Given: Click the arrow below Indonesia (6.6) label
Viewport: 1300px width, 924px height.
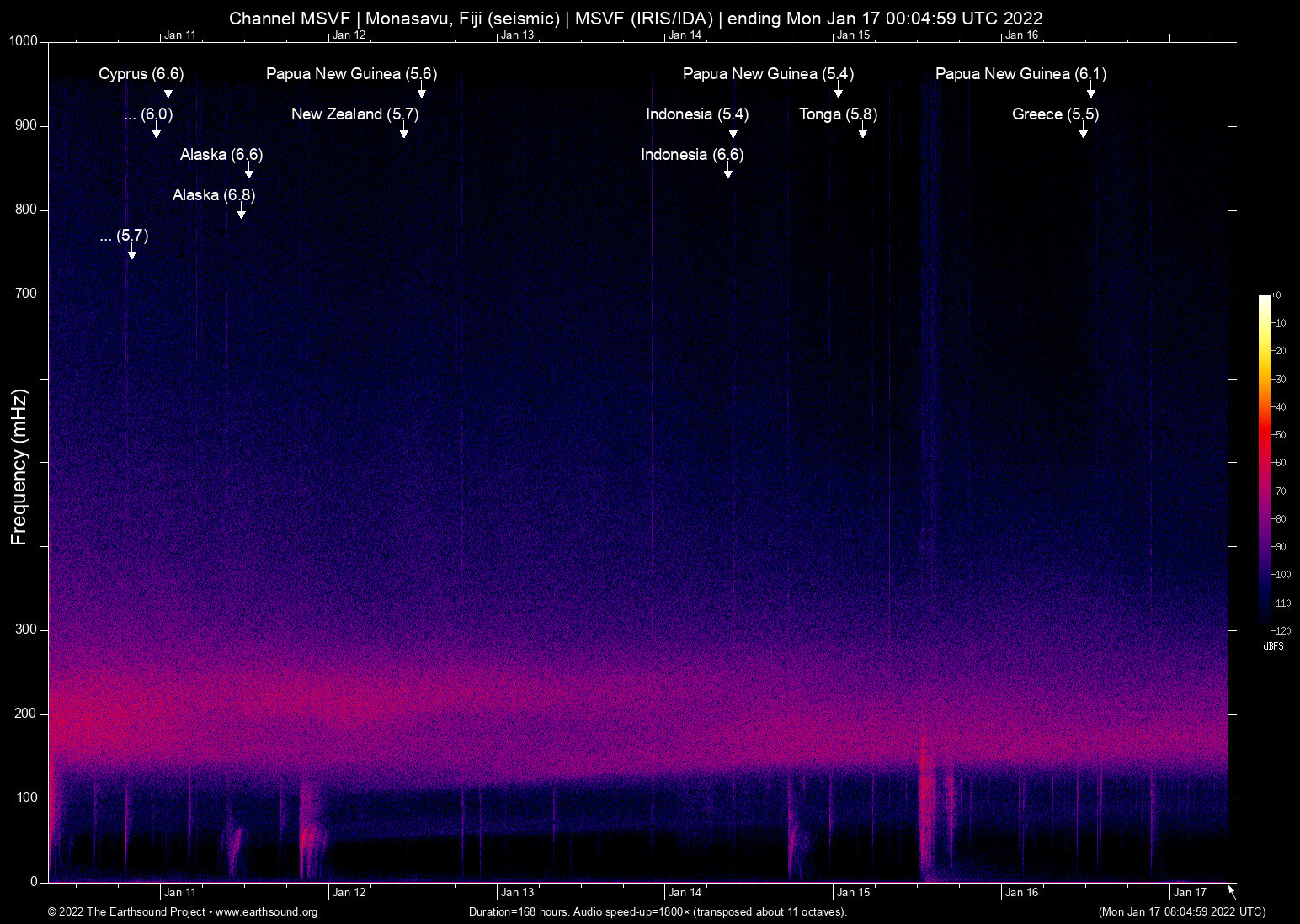Looking at the screenshot, I should [728, 172].
